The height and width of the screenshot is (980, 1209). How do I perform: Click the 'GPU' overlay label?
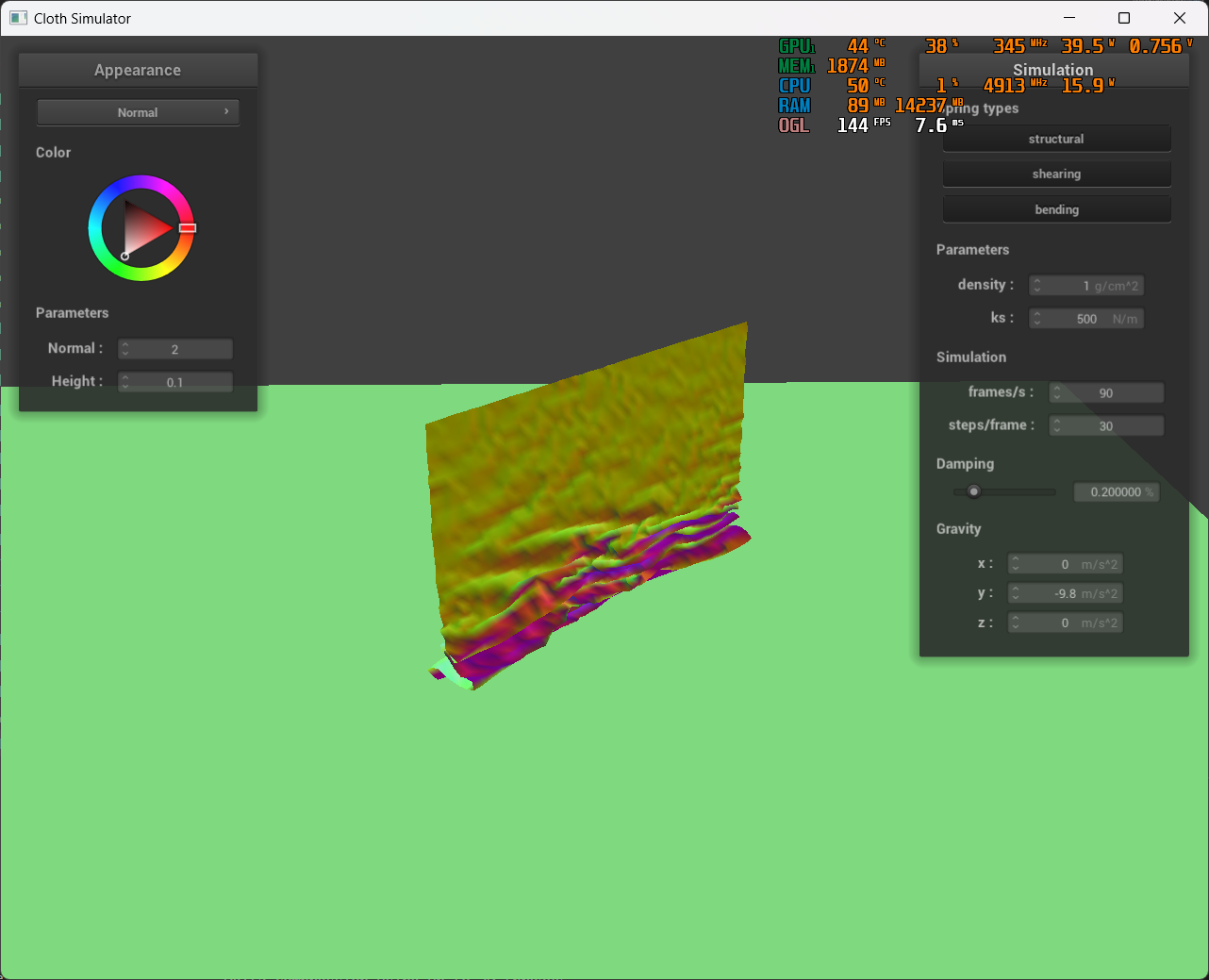[797, 46]
